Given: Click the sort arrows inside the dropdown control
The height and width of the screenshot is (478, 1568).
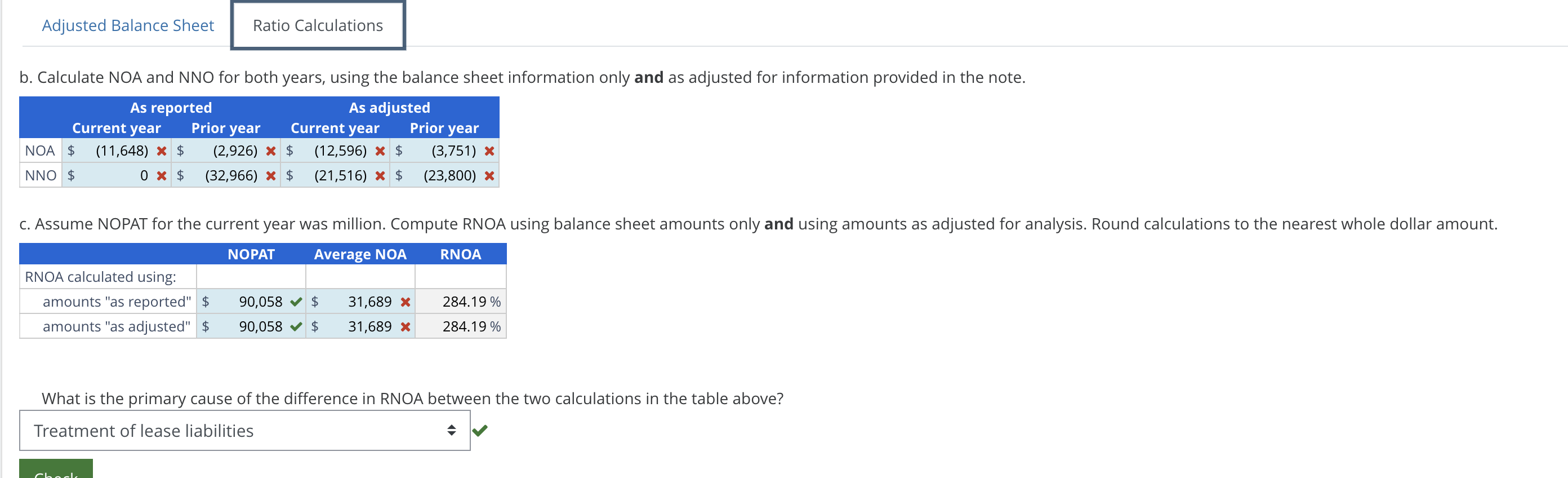Looking at the screenshot, I should pos(451,430).
